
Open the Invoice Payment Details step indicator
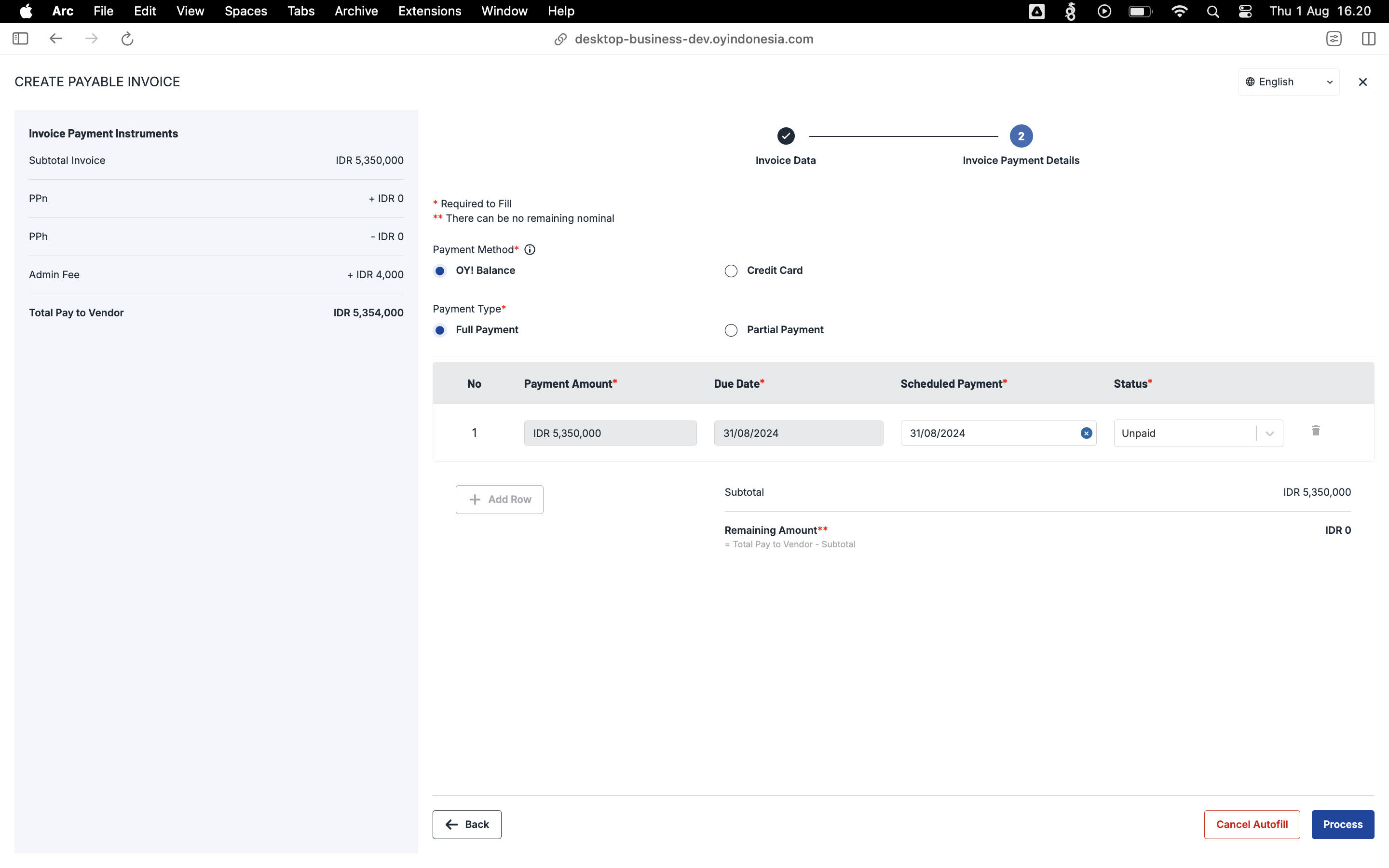(x=1021, y=136)
